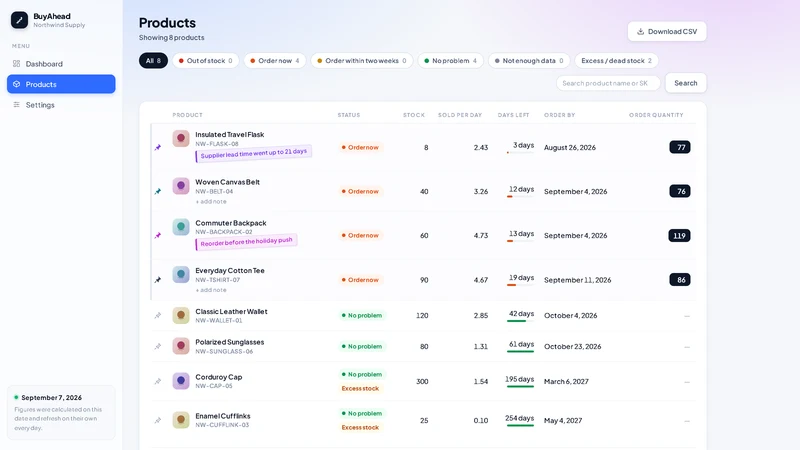
Task: Open the Settings menu item
Action: tap(61, 105)
